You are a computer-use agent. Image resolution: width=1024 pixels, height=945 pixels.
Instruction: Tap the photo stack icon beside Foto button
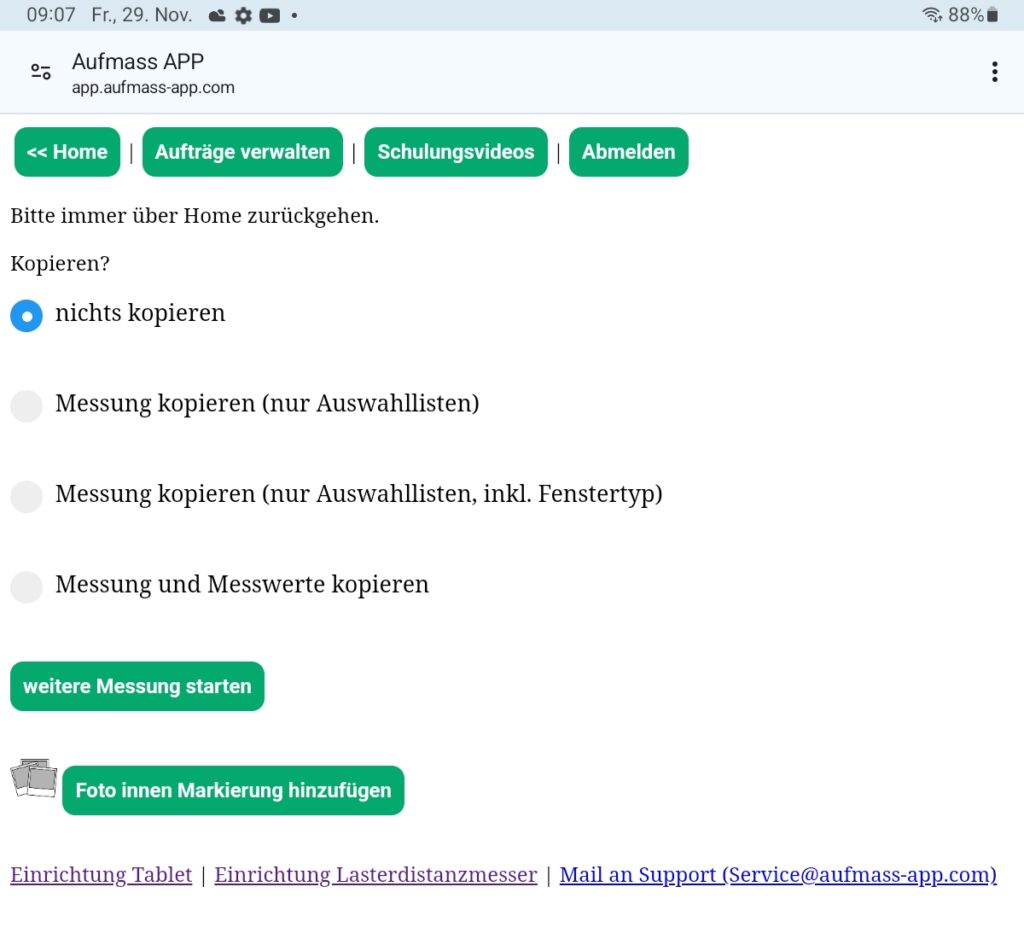coord(34,778)
